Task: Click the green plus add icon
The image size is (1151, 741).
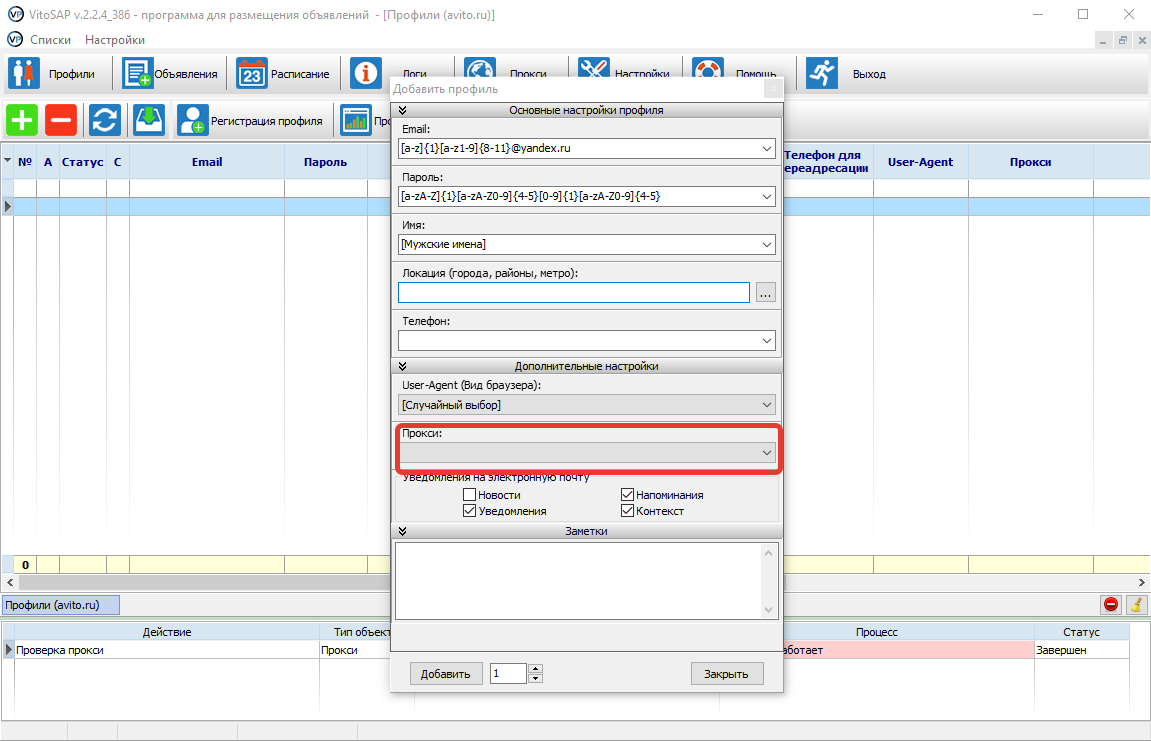Action: (x=22, y=120)
